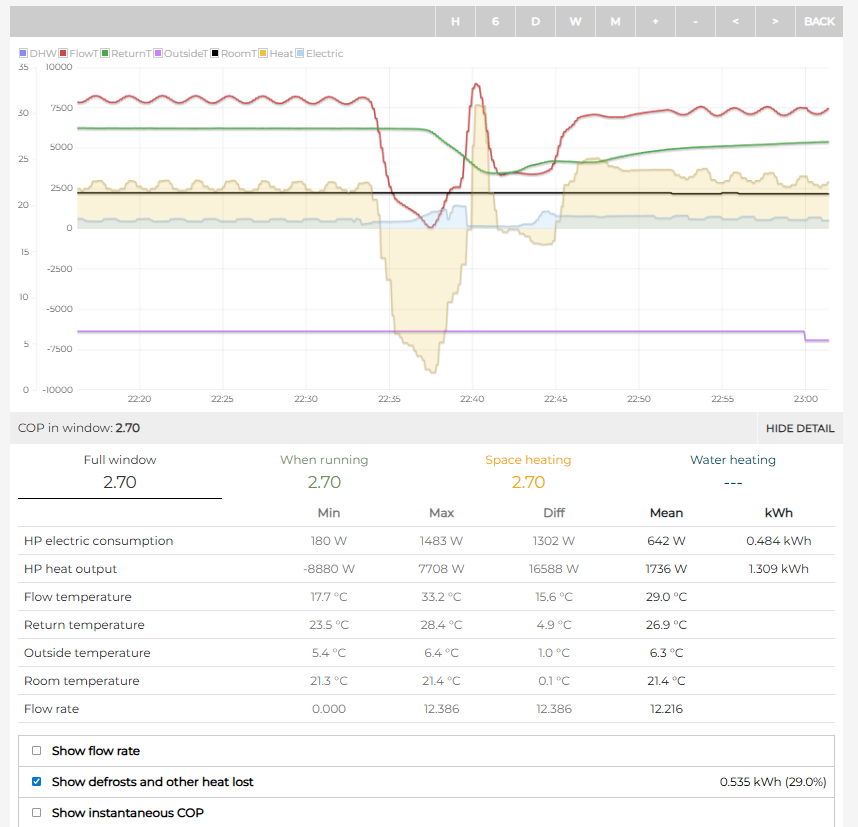Screen dimensions: 858x827
Task: Select the 6 hour time range button
Action: click(x=495, y=21)
